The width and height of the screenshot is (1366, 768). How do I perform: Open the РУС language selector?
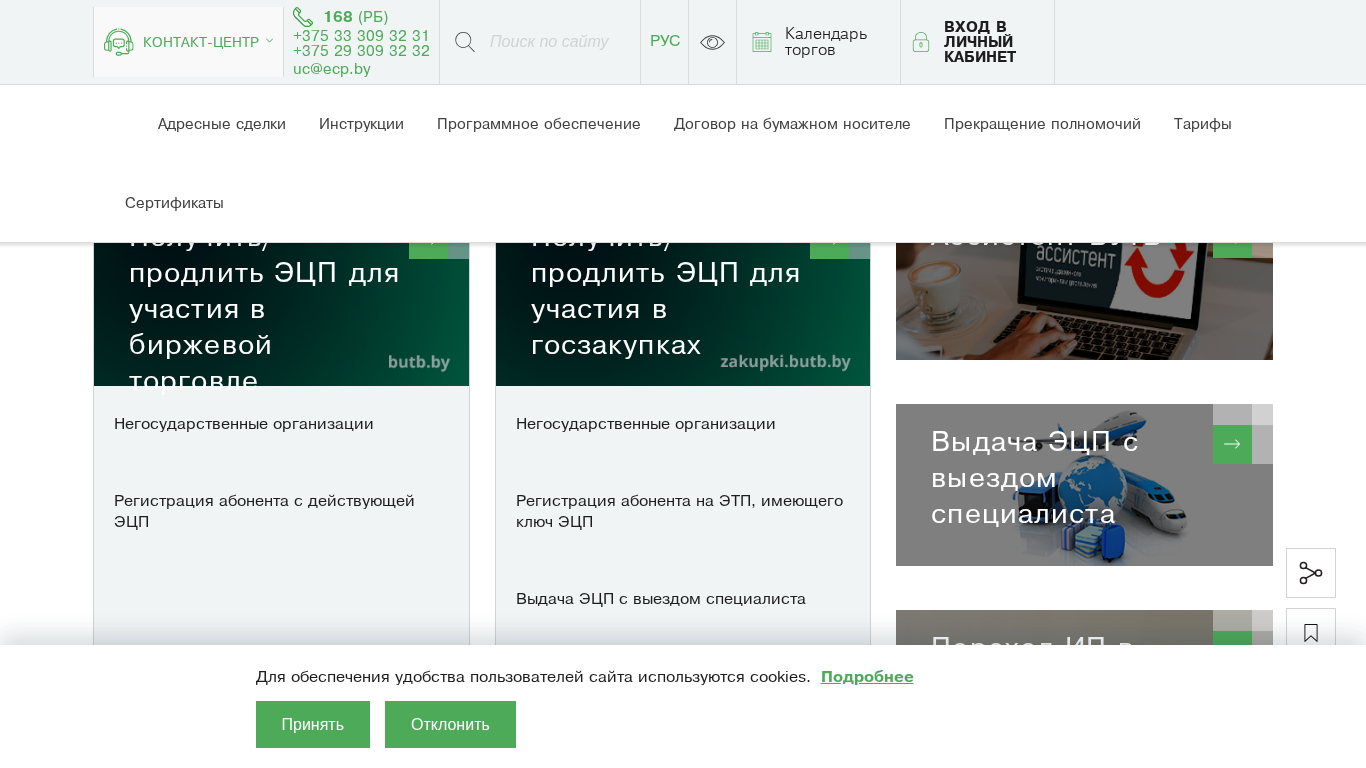[665, 41]
